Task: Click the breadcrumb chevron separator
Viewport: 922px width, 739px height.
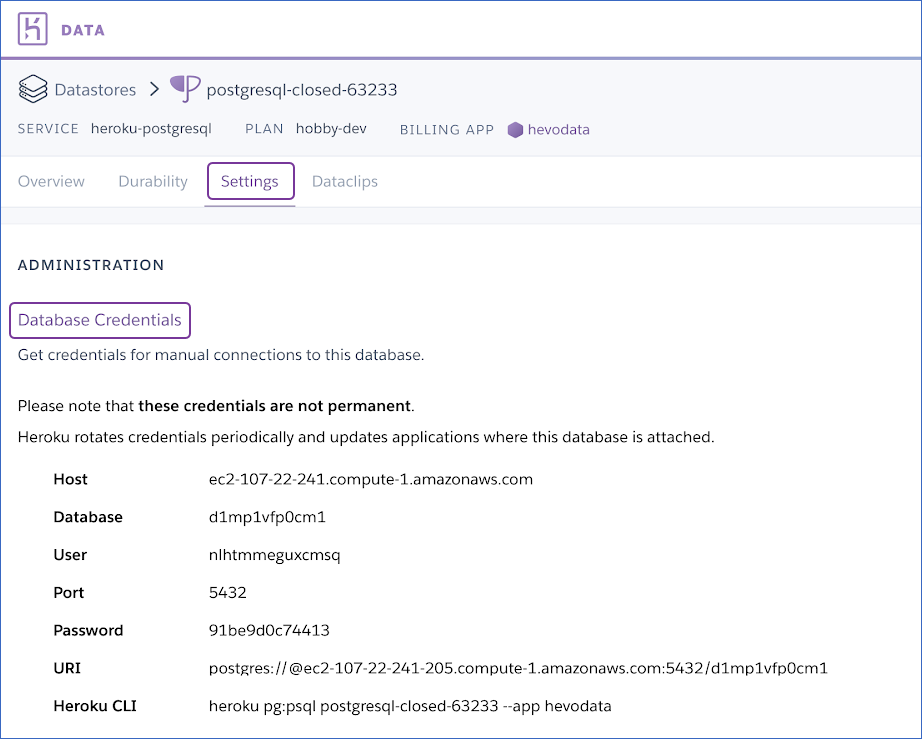Action: 154,89
